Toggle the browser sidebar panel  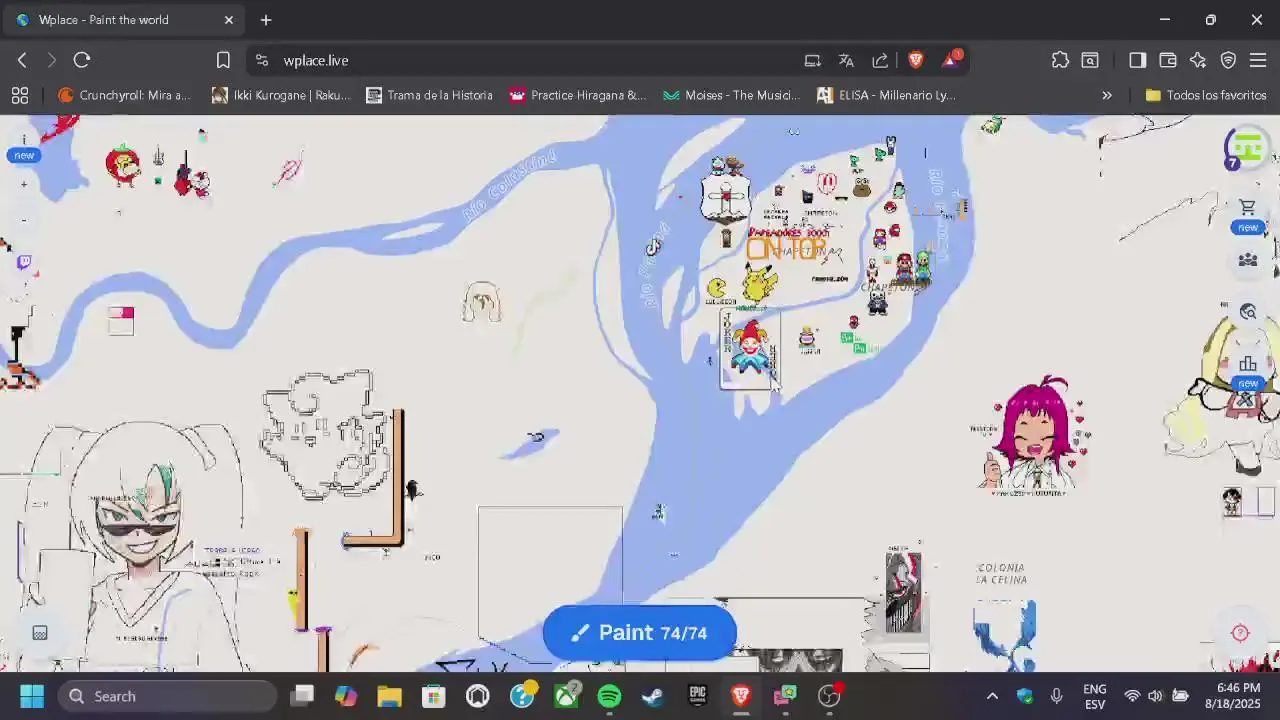click(x=1137, y=60)
